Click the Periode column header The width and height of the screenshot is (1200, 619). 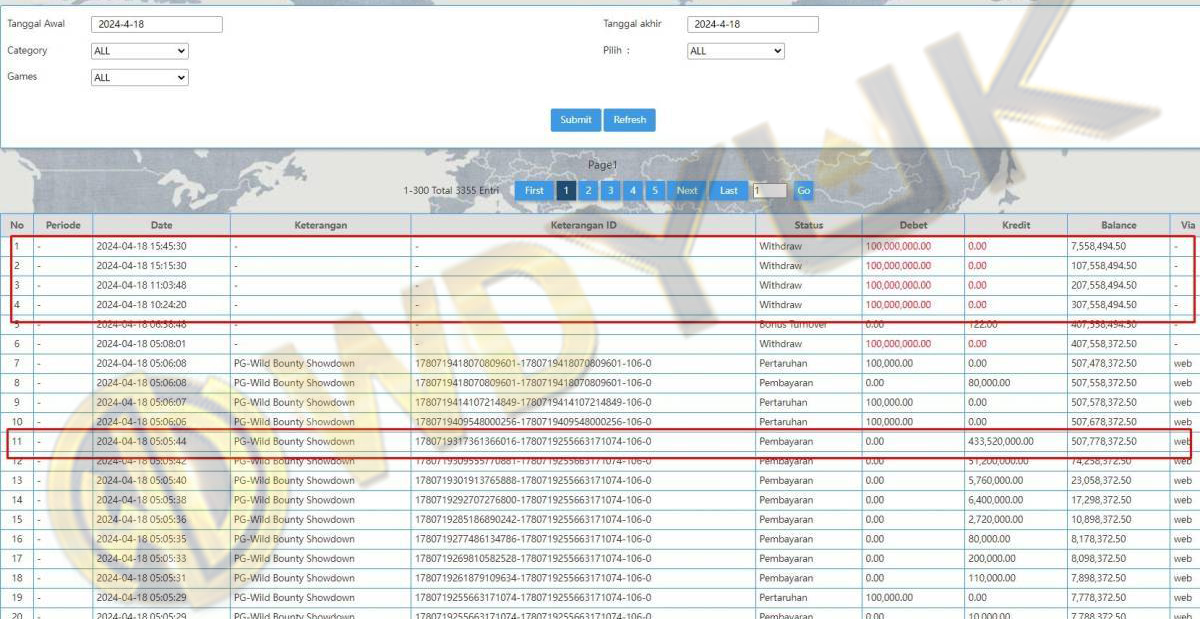coord(62,225)
